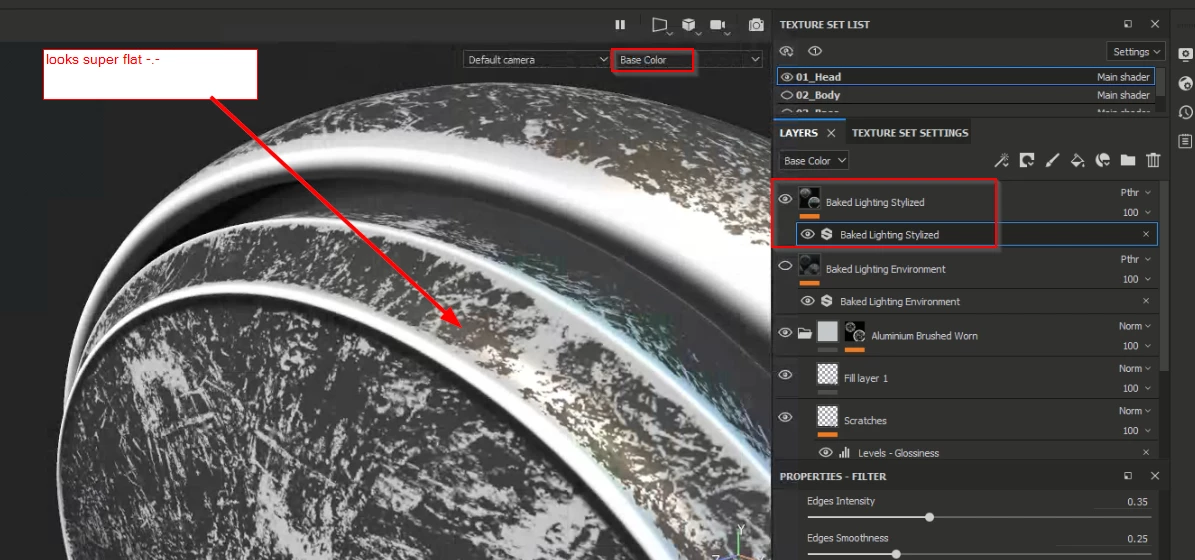Hide the Scratches layer
This screenshot has width=1195, height=560.
click(785, 417)
